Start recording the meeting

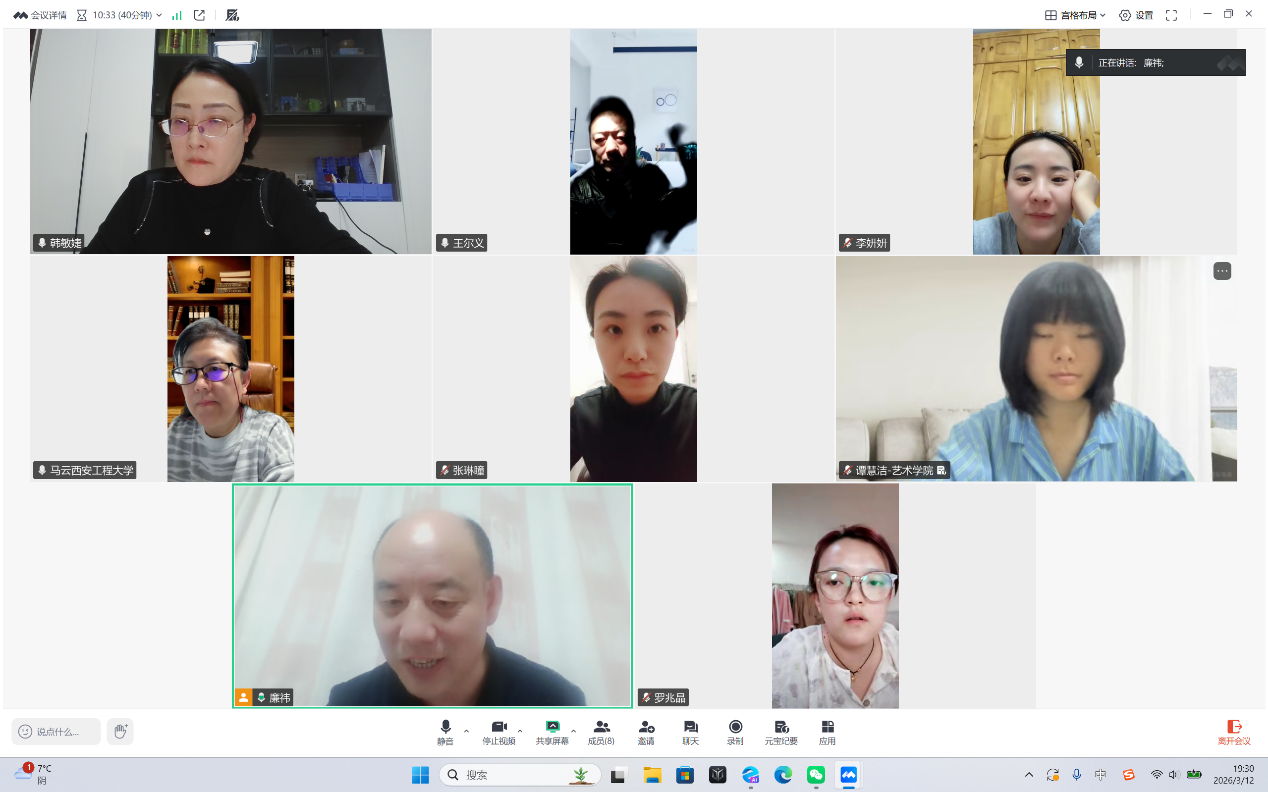tap(735, 731)
